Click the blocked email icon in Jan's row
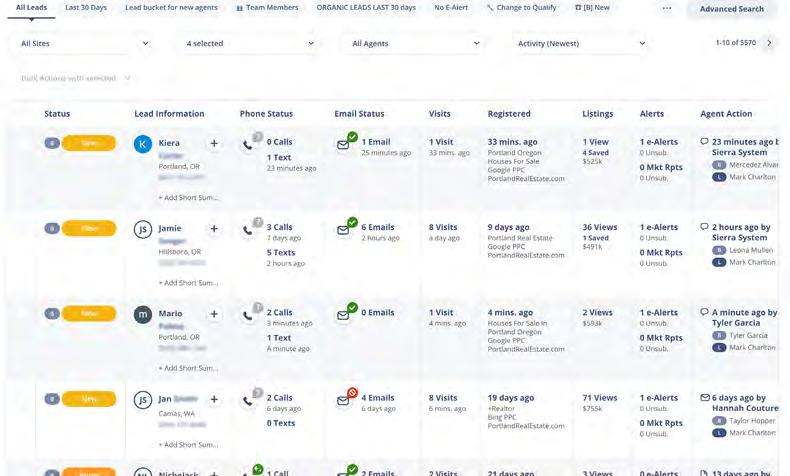This screenshot has height=476, width=790. (x=343, y=400)
